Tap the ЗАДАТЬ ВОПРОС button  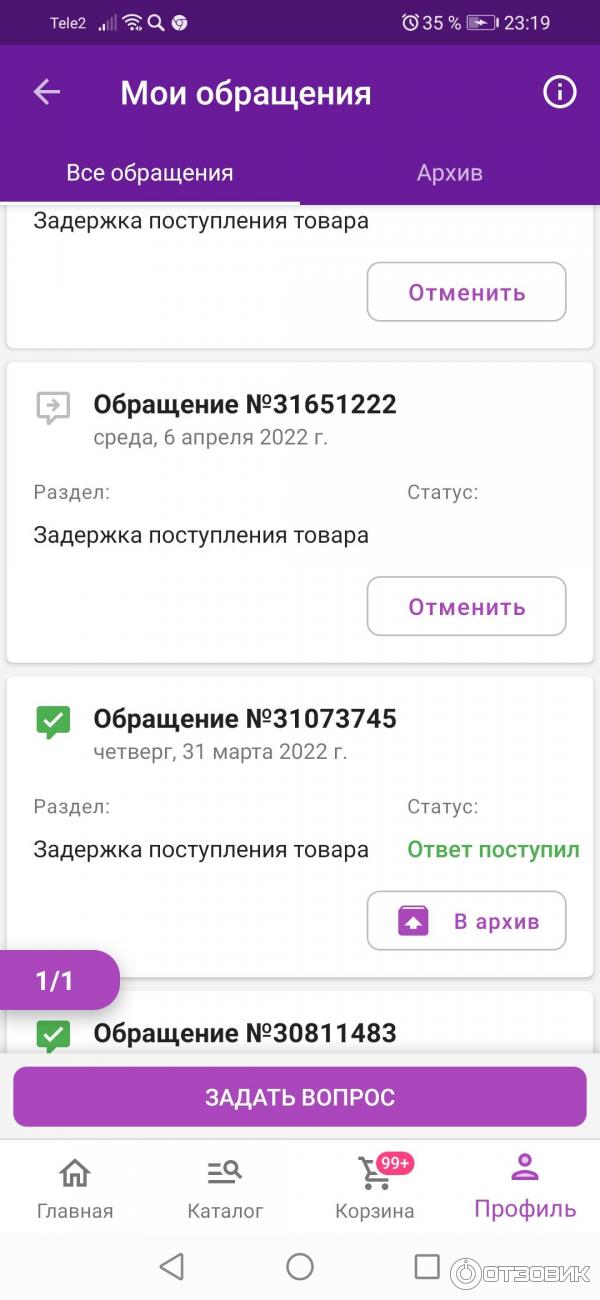pyautogui.click(x=300, y=1097)
